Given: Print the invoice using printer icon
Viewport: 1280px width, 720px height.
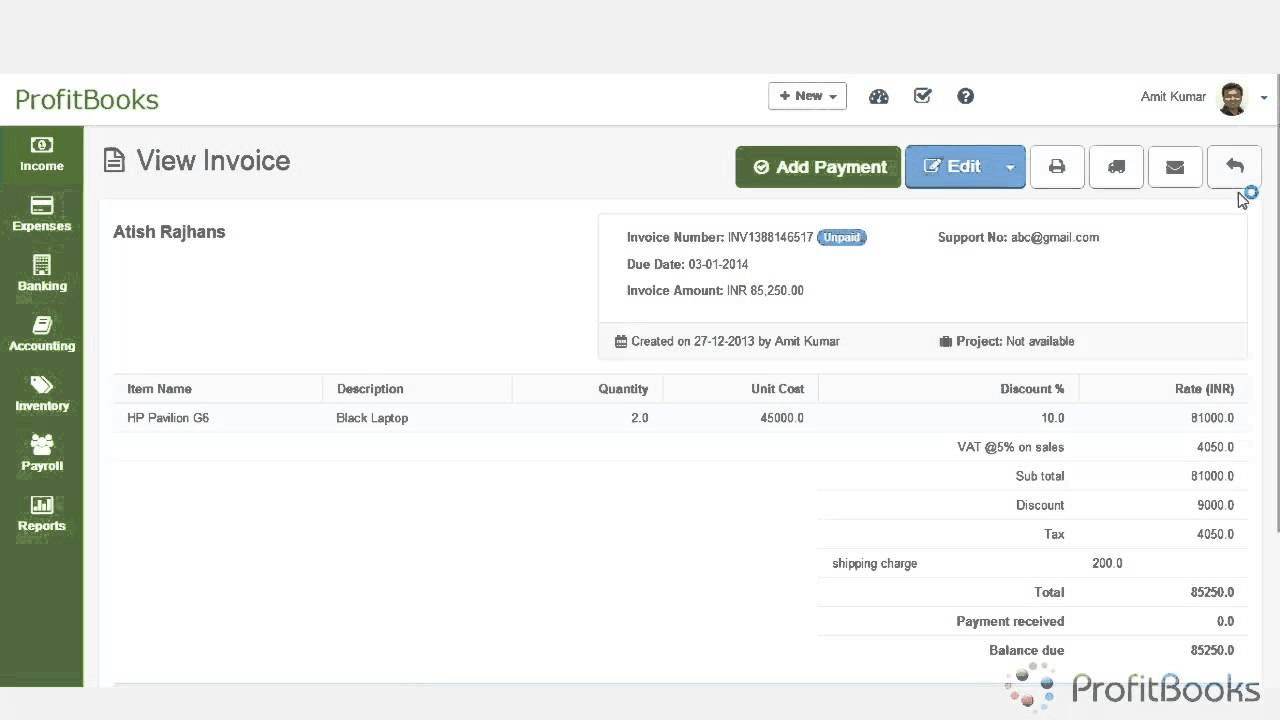Looking at the screenshot, I should 1057,167.
